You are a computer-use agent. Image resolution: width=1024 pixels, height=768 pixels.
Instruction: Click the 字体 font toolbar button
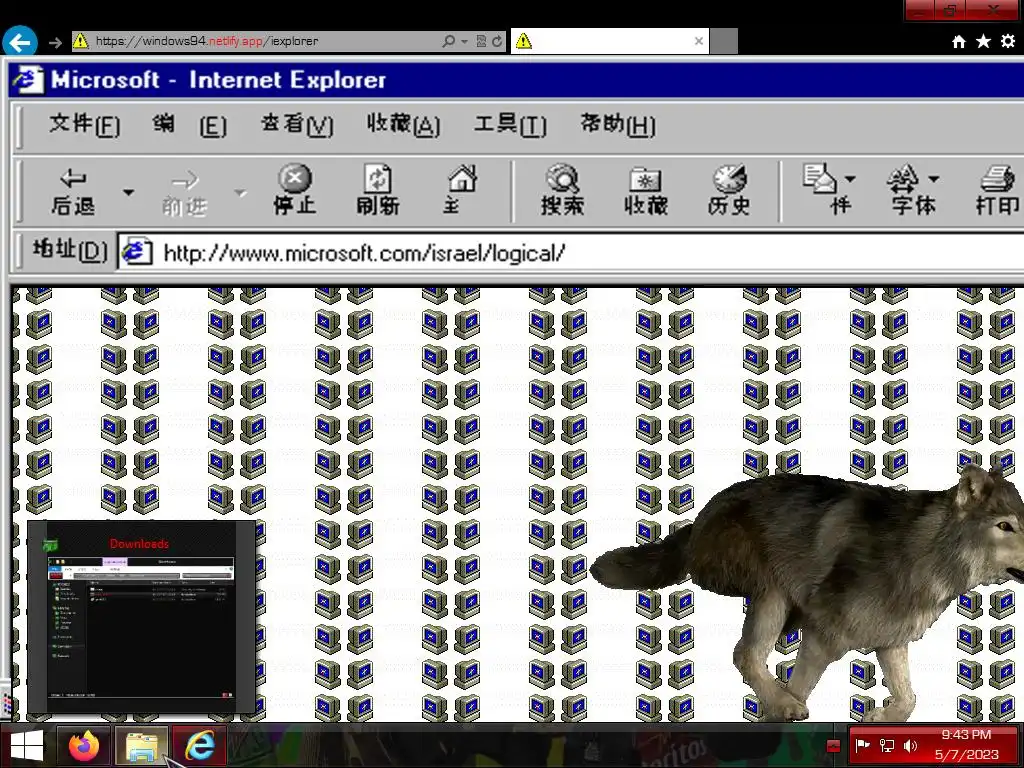[x=913, y=190]
